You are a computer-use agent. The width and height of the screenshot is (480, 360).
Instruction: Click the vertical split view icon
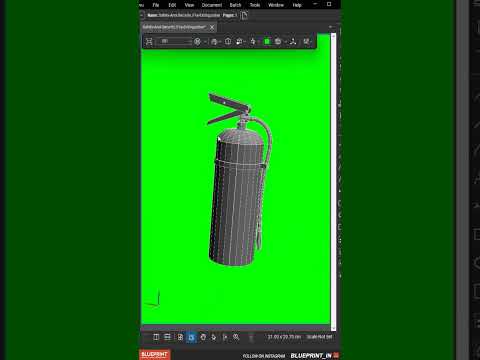point(156,337)
